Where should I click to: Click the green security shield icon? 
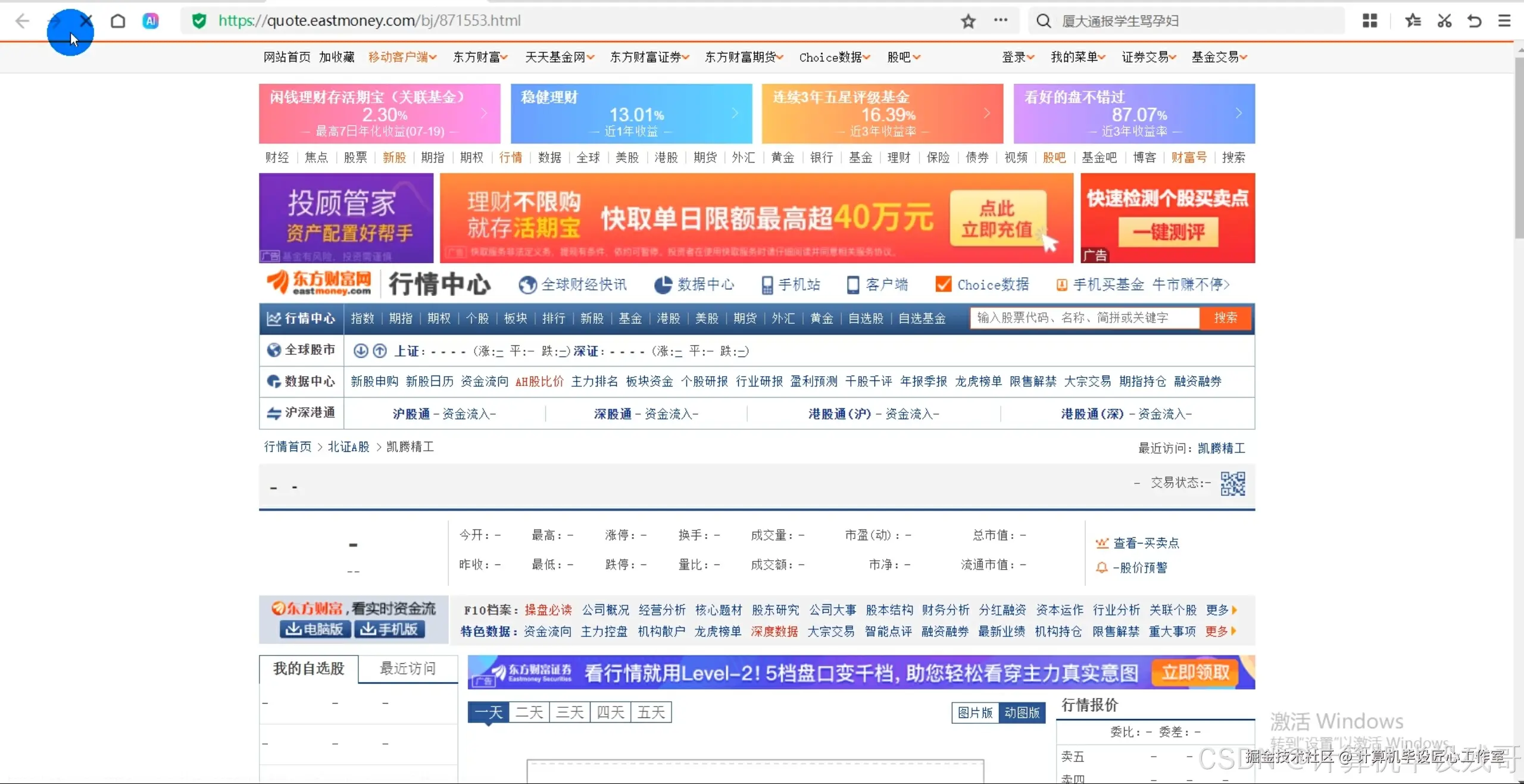point(199,21)
